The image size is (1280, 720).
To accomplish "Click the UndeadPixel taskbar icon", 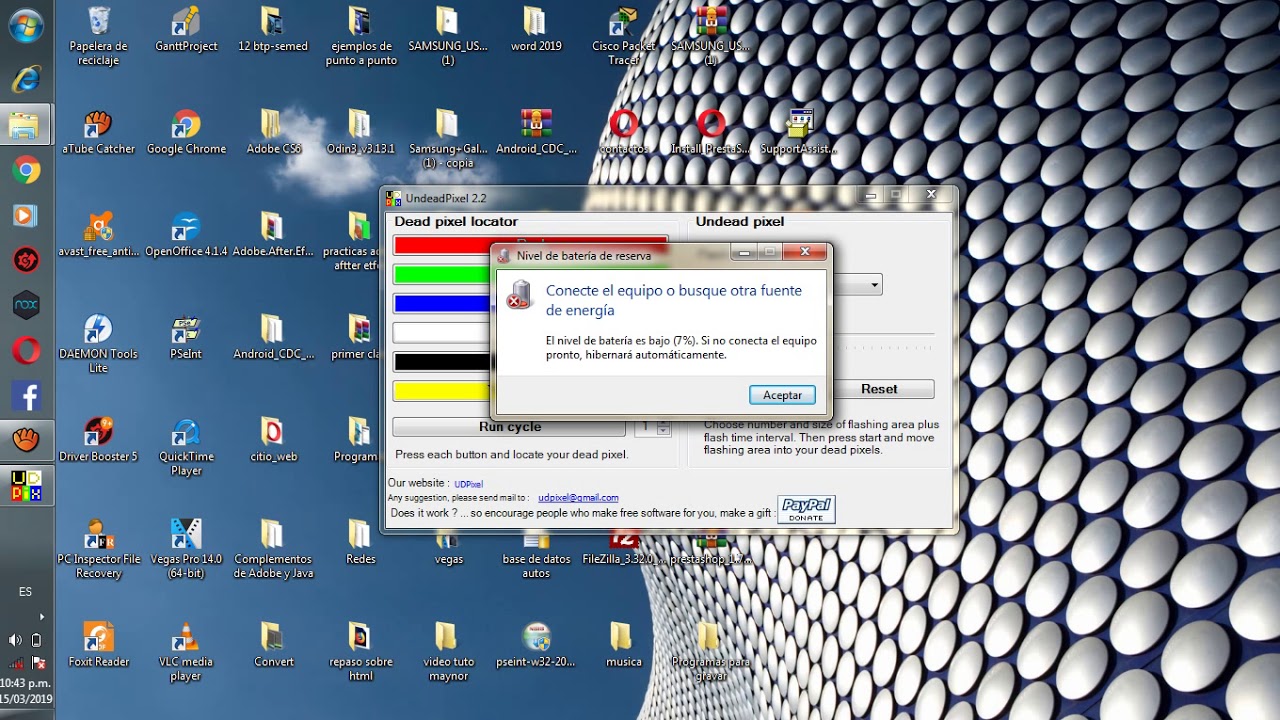I will 26,485.
